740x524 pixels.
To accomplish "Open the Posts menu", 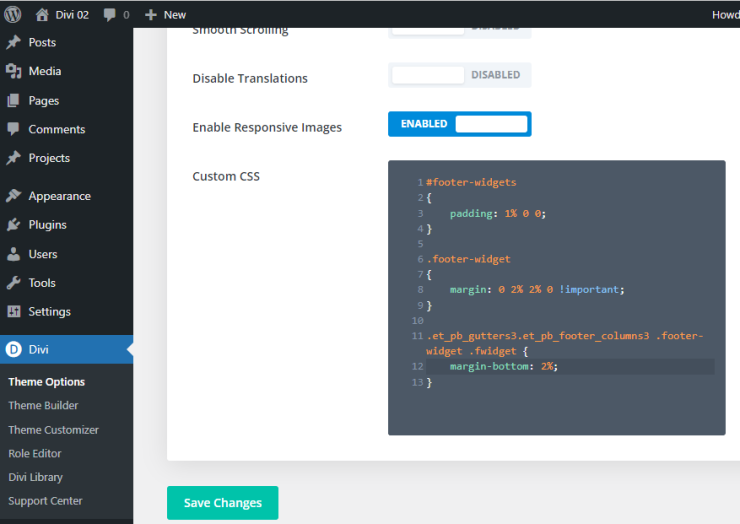I will [x=67, y=42].
